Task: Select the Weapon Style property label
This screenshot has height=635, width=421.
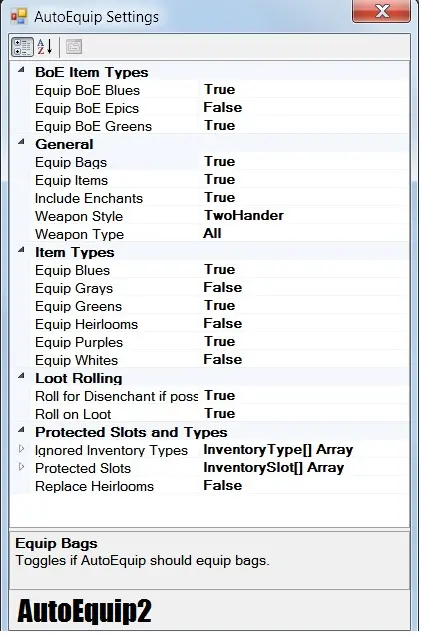Action: coord(79,217)
